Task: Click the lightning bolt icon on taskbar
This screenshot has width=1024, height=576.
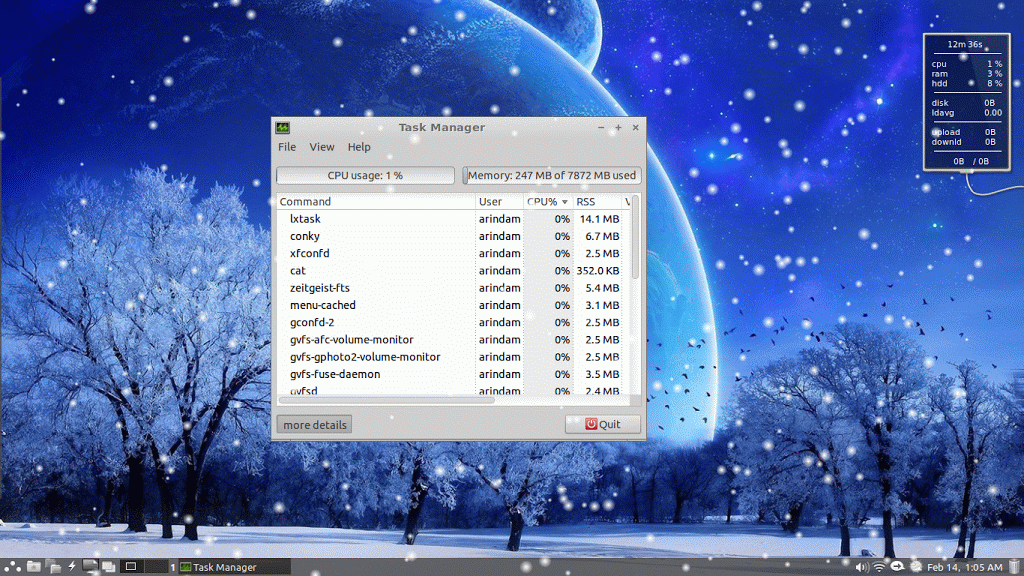Action: 71,566
